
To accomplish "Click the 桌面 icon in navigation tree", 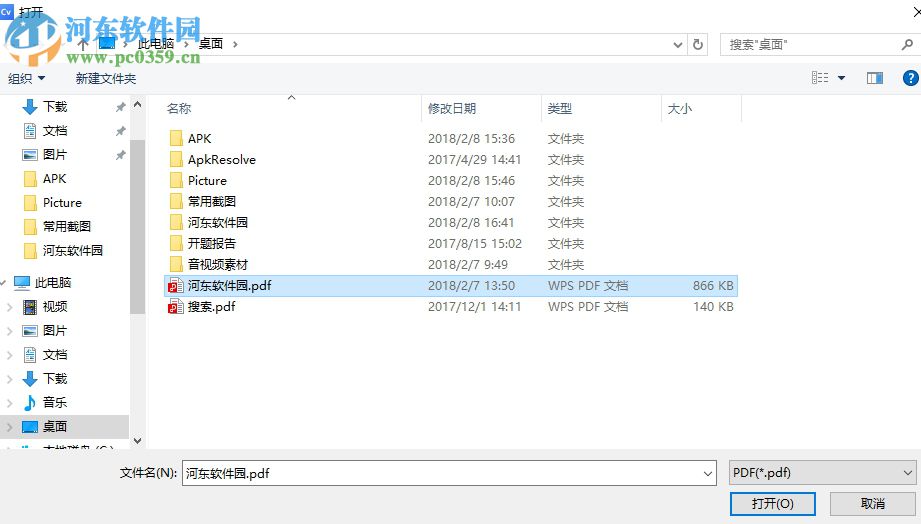I will point(30,426).
